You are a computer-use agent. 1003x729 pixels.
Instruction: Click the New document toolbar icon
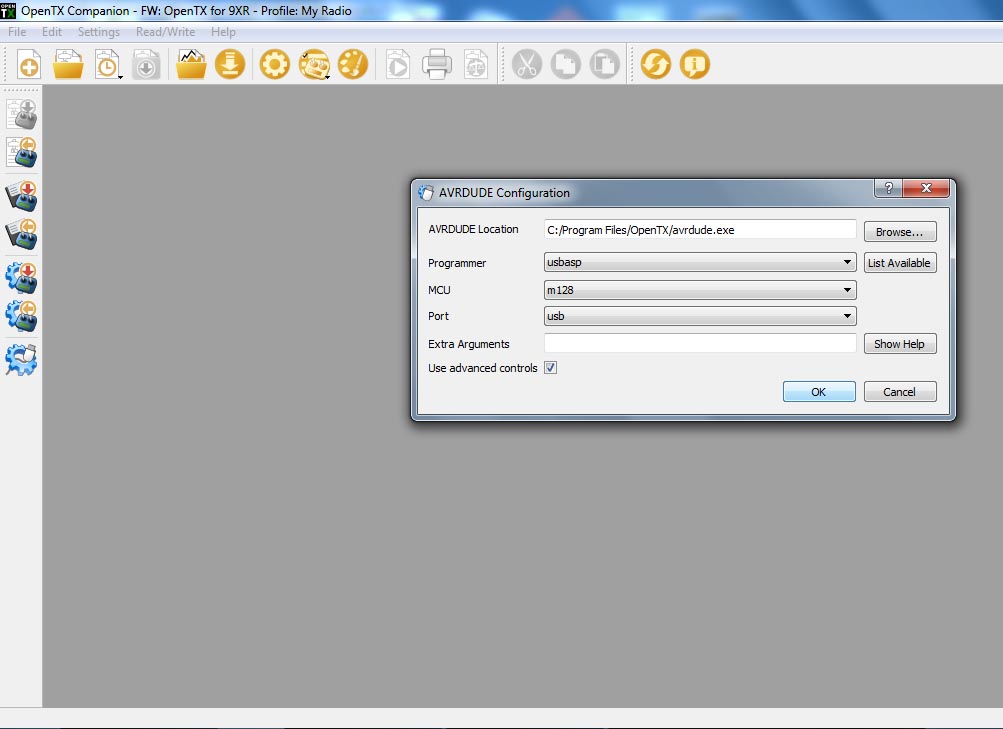click(x=29, y=64)
